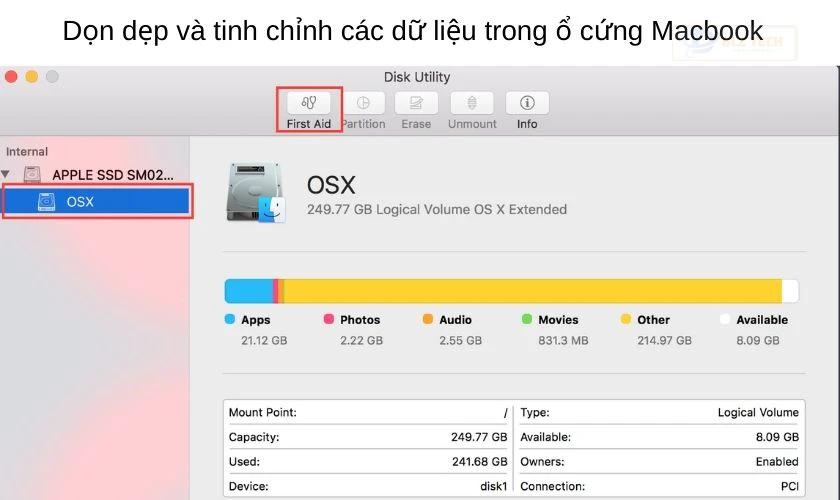Click the Audio legend orange dot
Screen dimensions: 840x500
coord(428,319)
